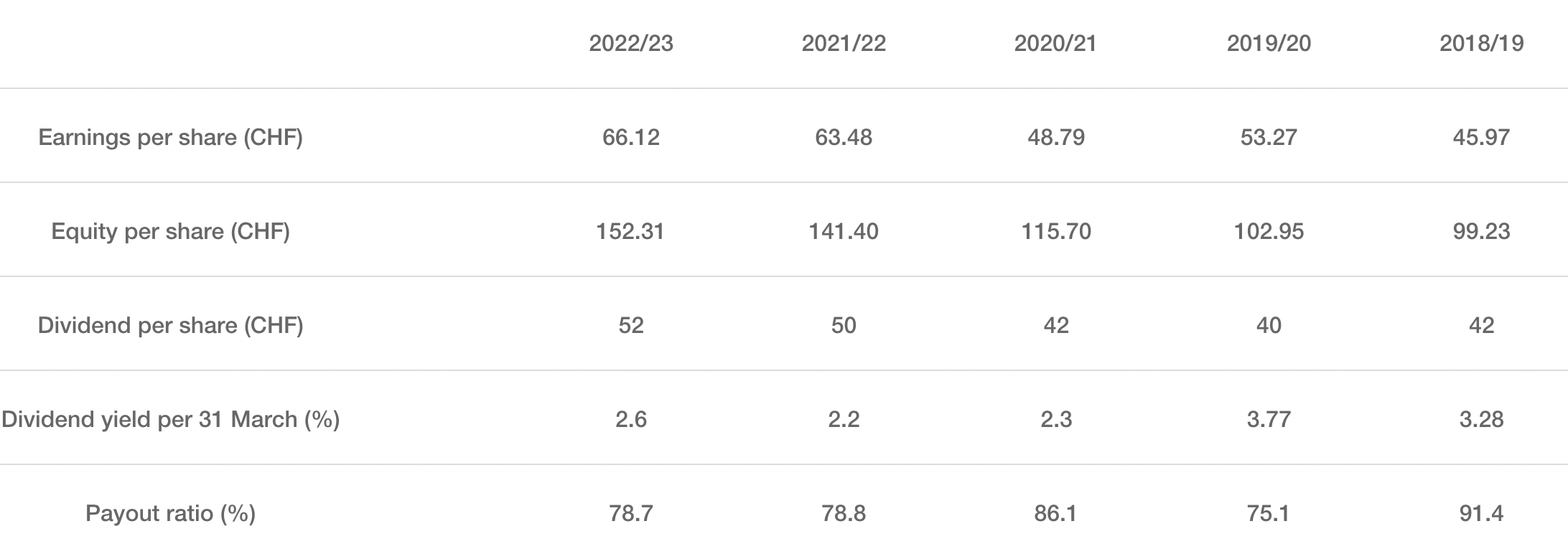1568x544 pixels.
Task: Click the Equity per share (CHF) label
Action: pyautogui.click(x=170, y=231)
